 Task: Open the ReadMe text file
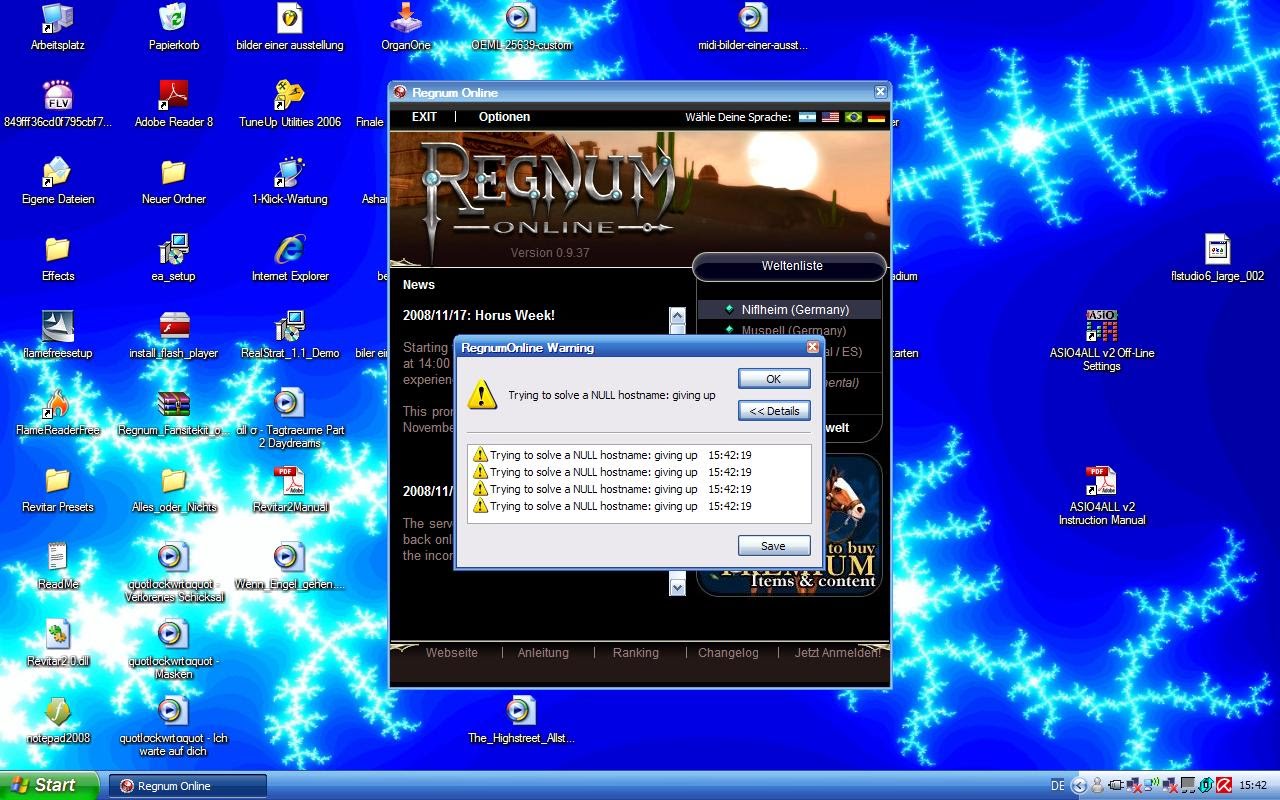(58, 568)
